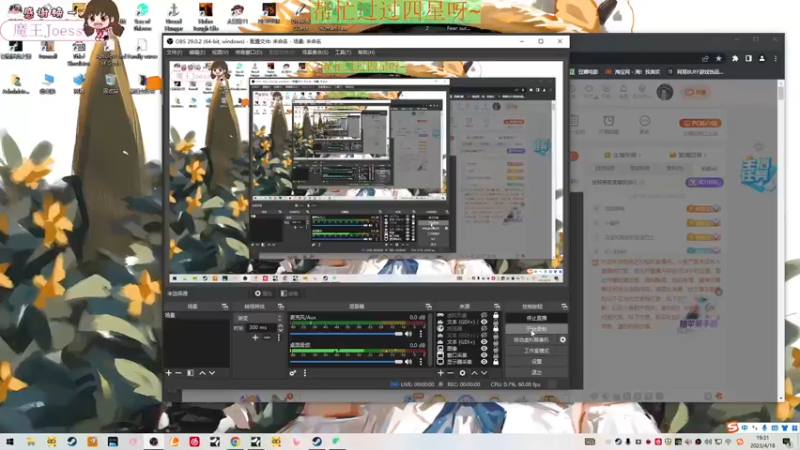Remove transition with minus icon
The height and width of the screenshot is (450, 800).
[x=267, y=337]
